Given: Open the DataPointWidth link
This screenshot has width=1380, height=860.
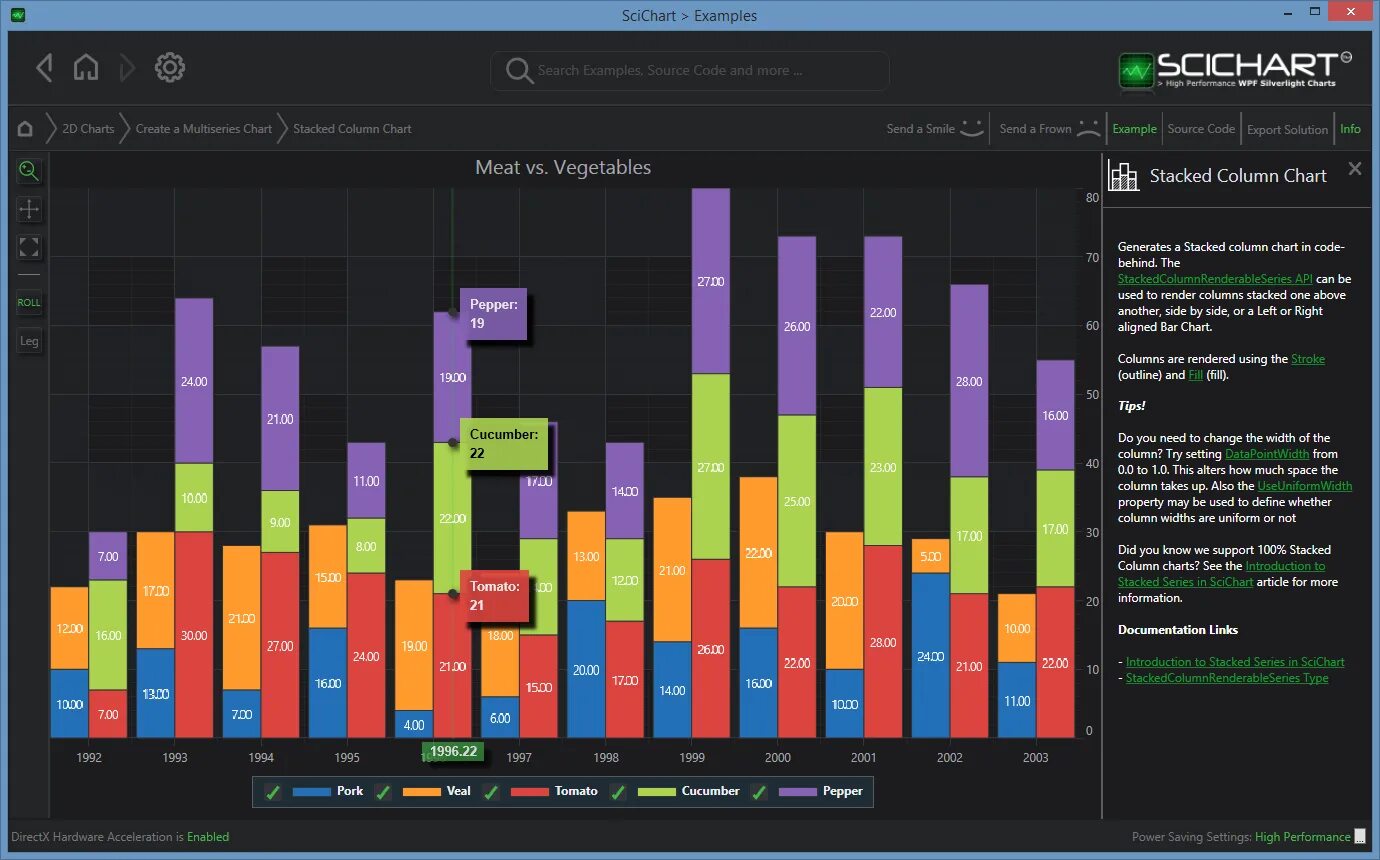Looking at the screenshot, I should tap(1267, 454).
